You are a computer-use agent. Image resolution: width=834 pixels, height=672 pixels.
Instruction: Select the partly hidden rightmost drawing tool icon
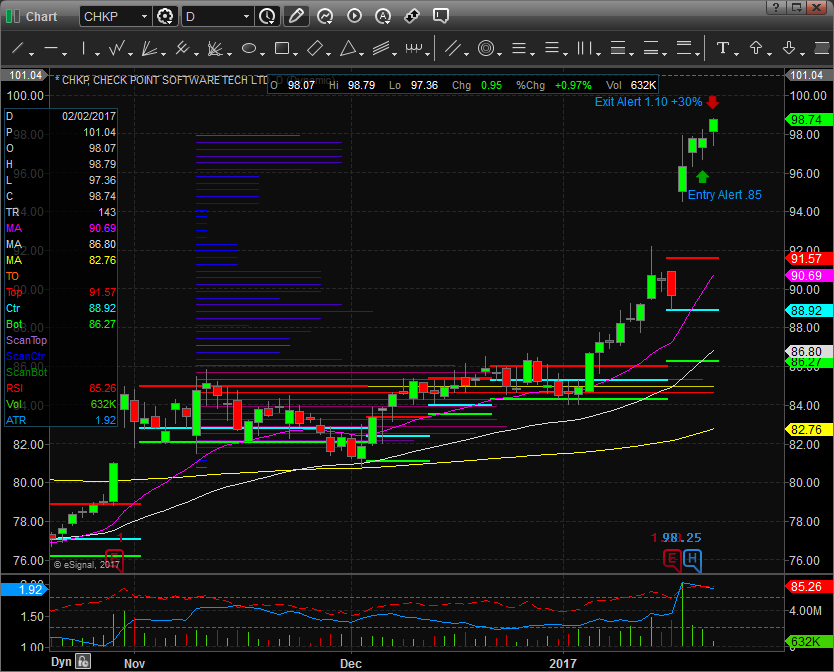pyautogui.click(x=822, y=48)
